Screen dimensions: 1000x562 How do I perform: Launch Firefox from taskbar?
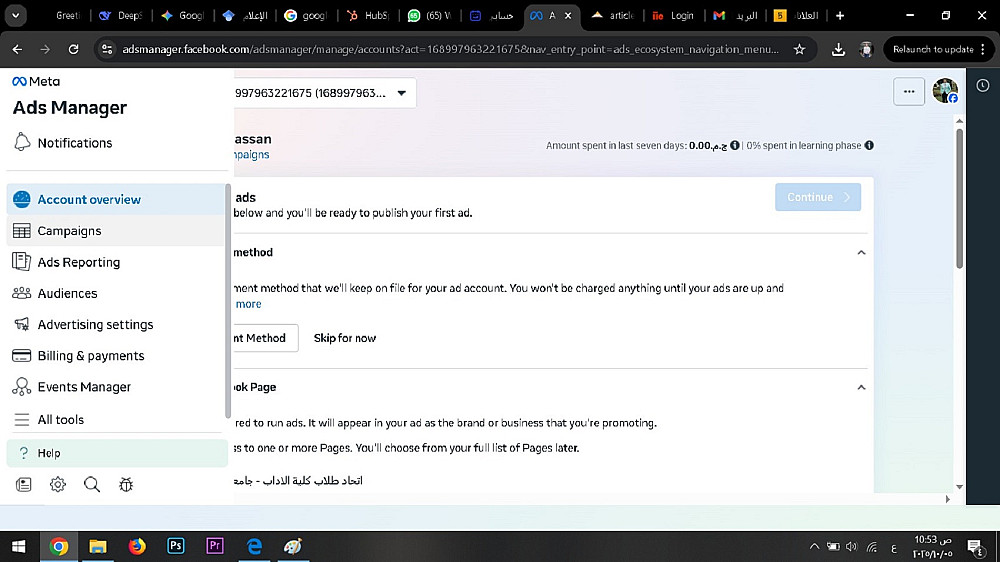click(x=136, y=546)
